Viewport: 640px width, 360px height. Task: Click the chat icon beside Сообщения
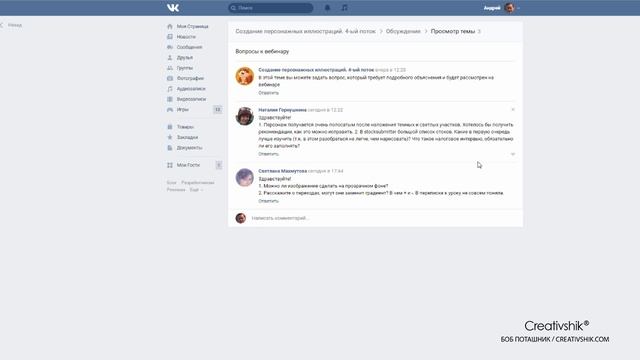coord(170,47)
